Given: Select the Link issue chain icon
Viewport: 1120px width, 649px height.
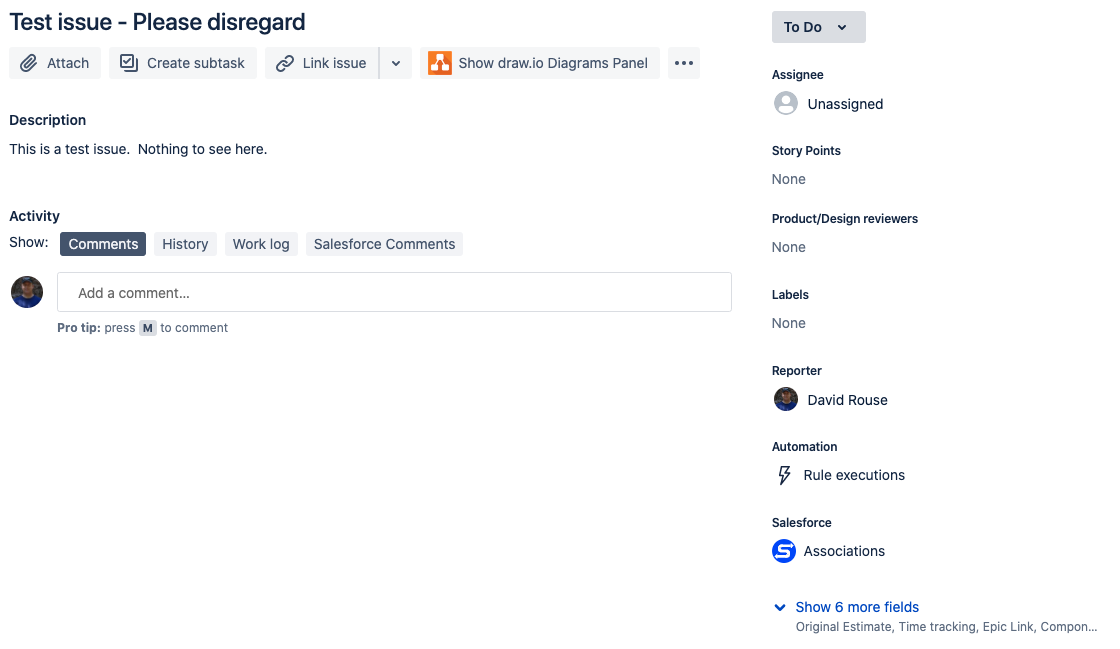Looking at the screenshot, I should pyautogui.click(x=286, y=62).
